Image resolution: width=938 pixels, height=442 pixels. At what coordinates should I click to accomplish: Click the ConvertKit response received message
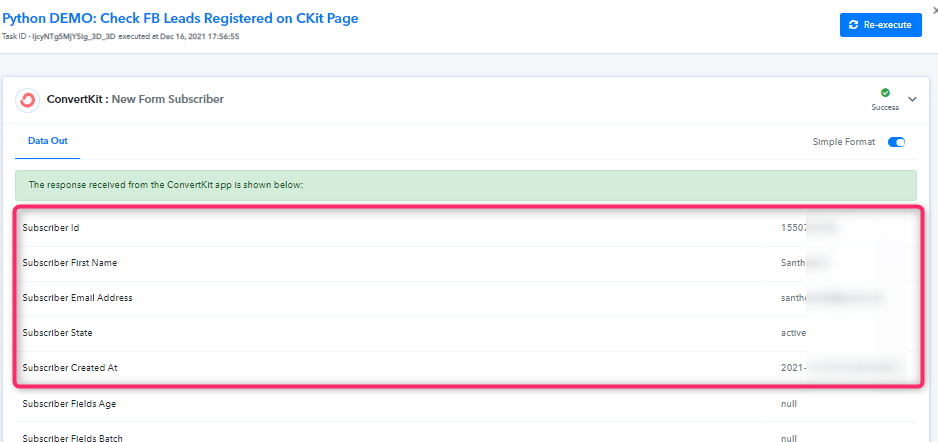click(166, 185)
